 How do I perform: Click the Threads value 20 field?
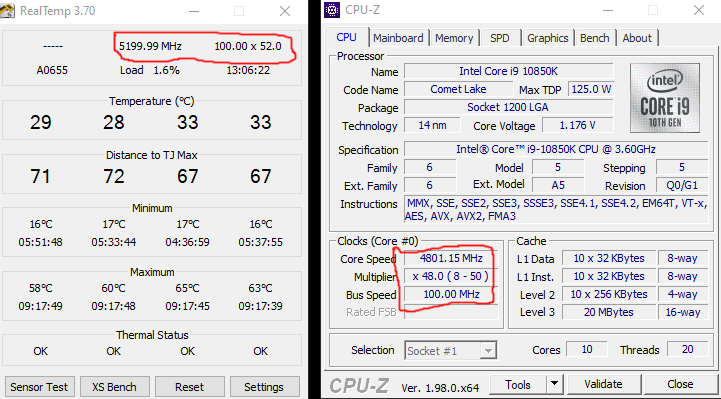pyautogui.click(x=687, y=349)
